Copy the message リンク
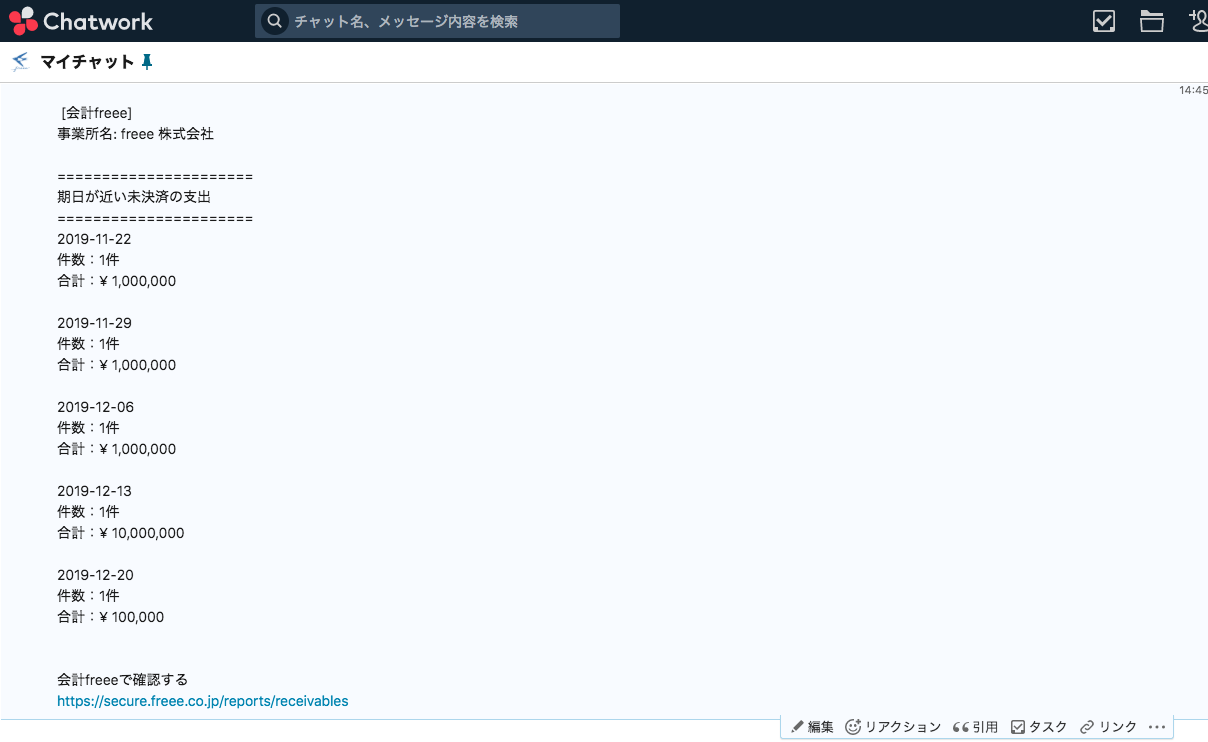The image size is (1208, 742). 1108,727
